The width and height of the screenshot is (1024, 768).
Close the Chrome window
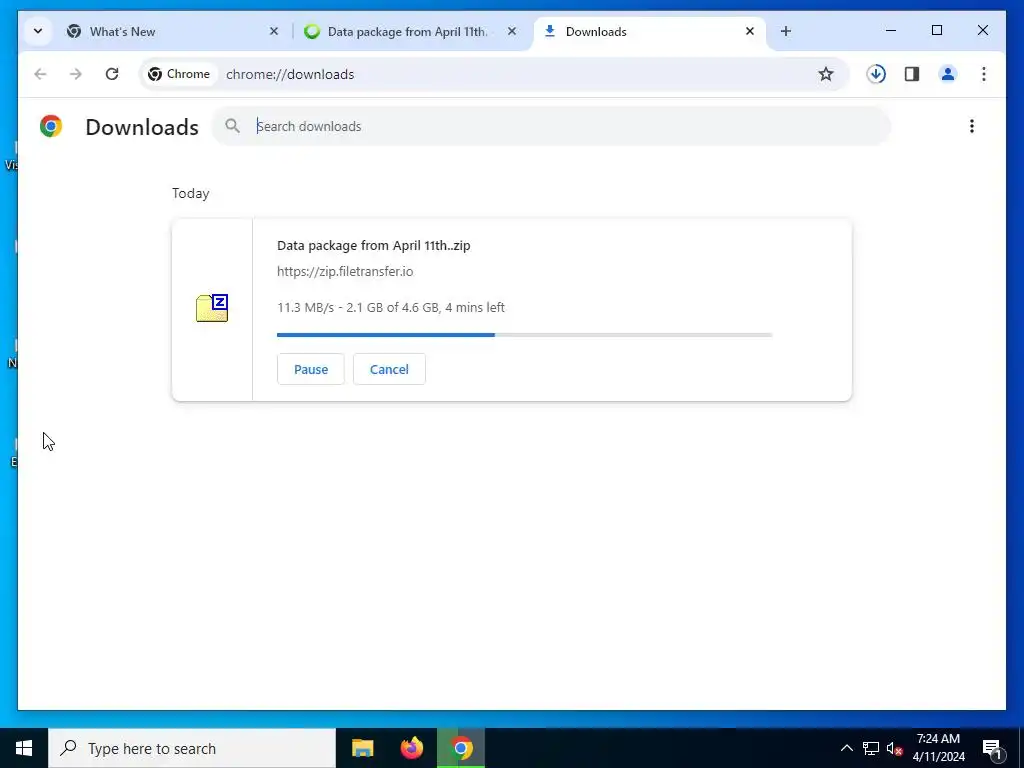point(982,30)
